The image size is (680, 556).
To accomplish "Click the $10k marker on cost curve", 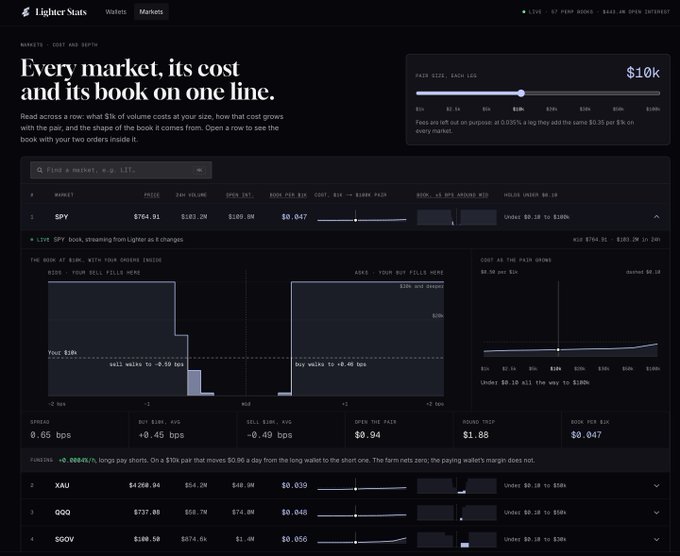I will click(558, 350).
